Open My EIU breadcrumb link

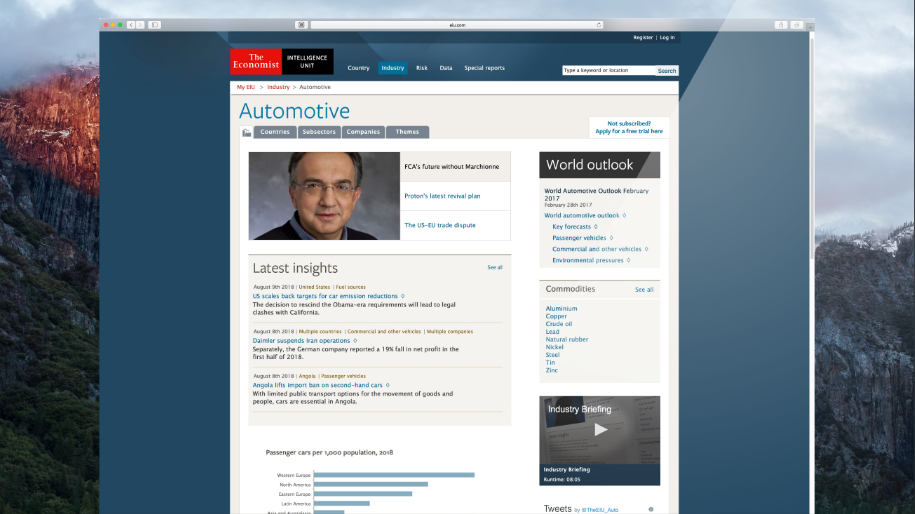(x=246, y=87)
